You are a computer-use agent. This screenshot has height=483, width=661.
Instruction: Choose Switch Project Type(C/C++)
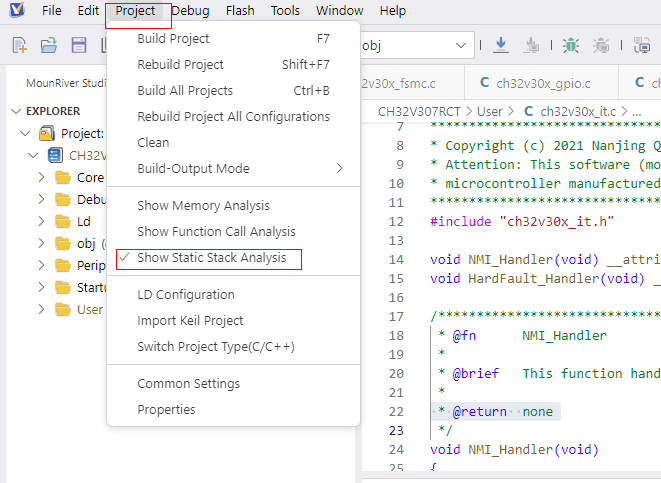234,346
